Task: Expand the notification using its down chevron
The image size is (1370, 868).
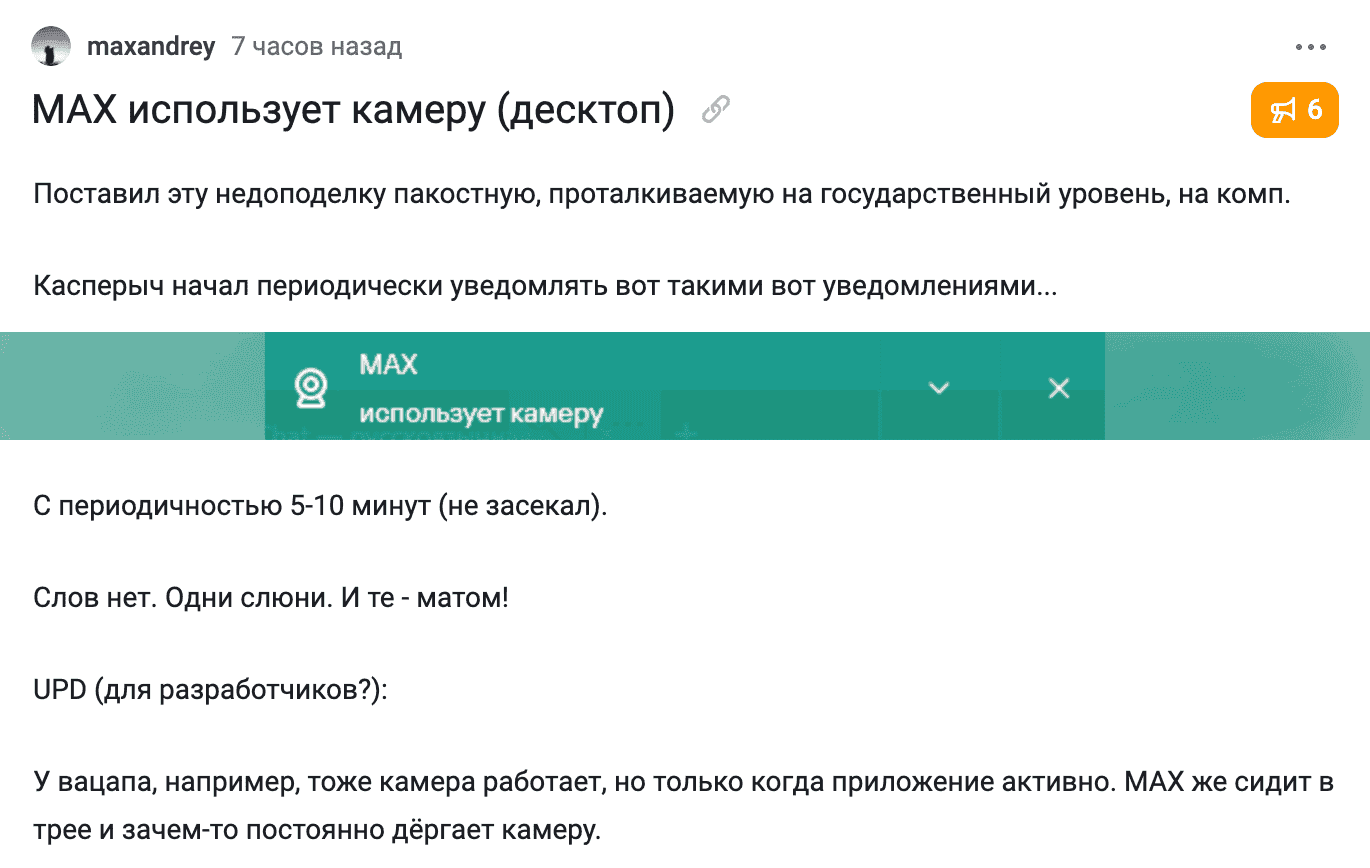Action: pyautogui.click(x=938, y=388)
